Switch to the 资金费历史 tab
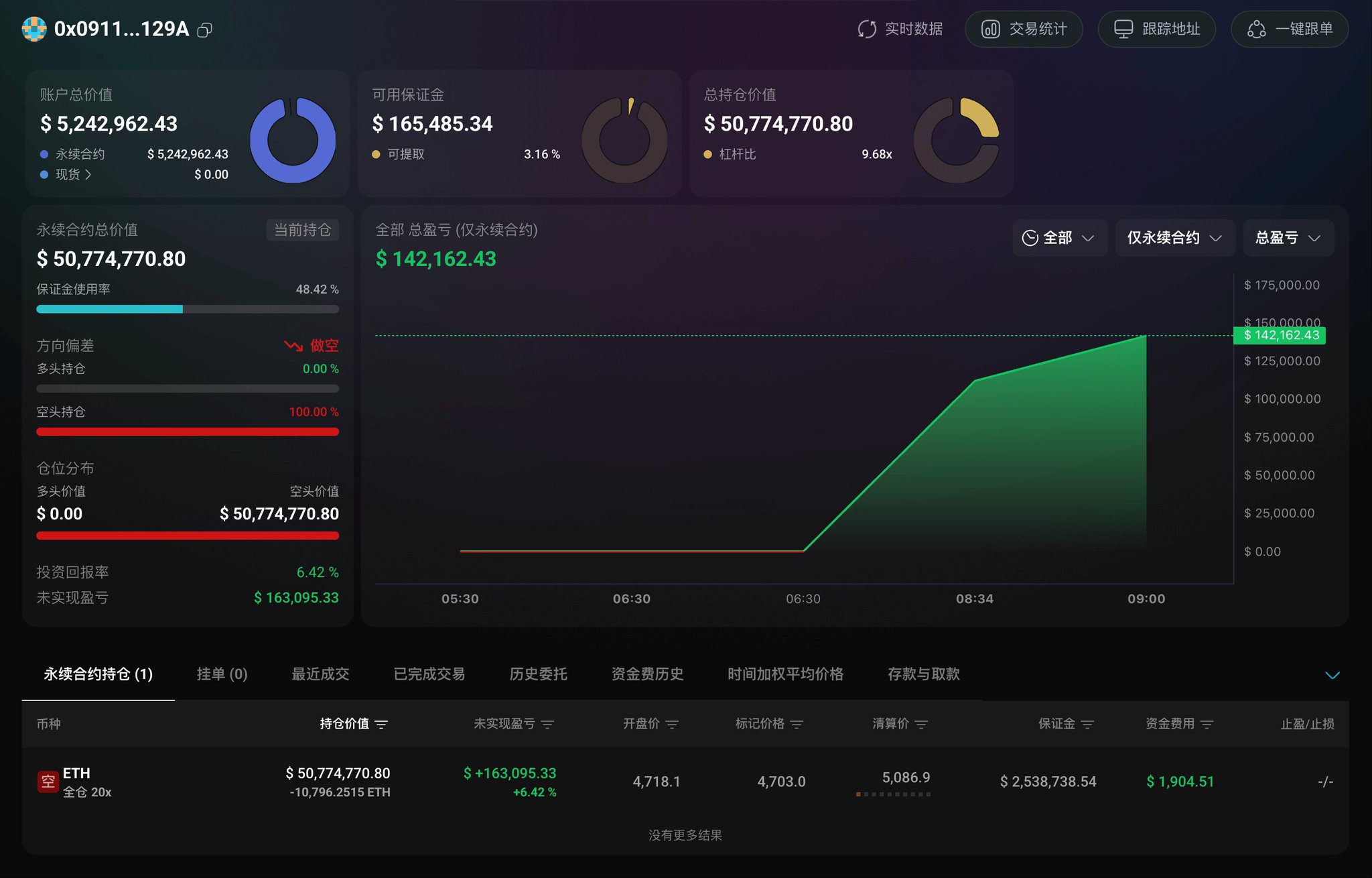Viewport: 1372px width, 878px height. (x=647, y=674)
